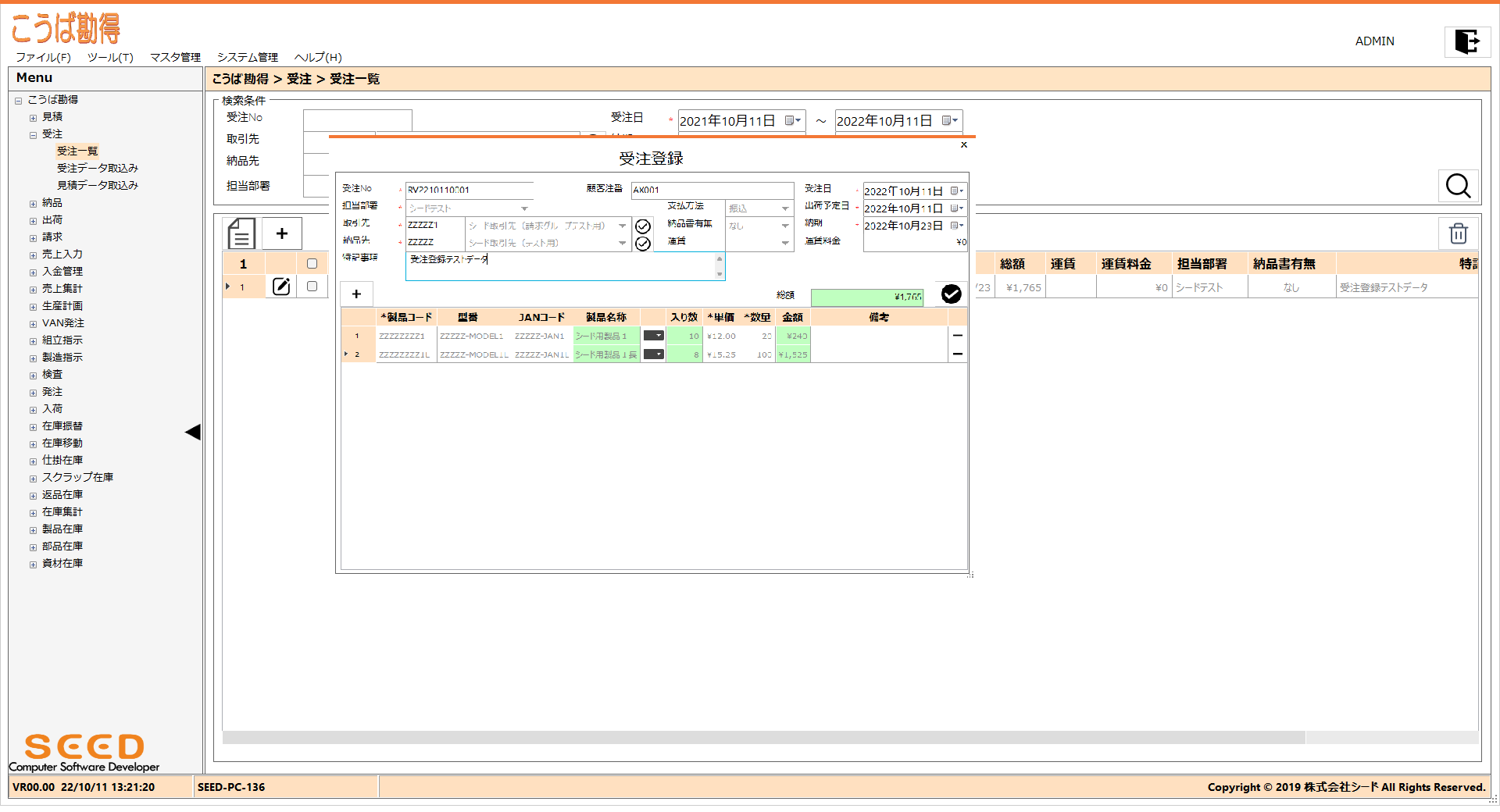Open 売上入力 in the menu tree
This screenshot has height=812, width=1500.
click(62, 254)
